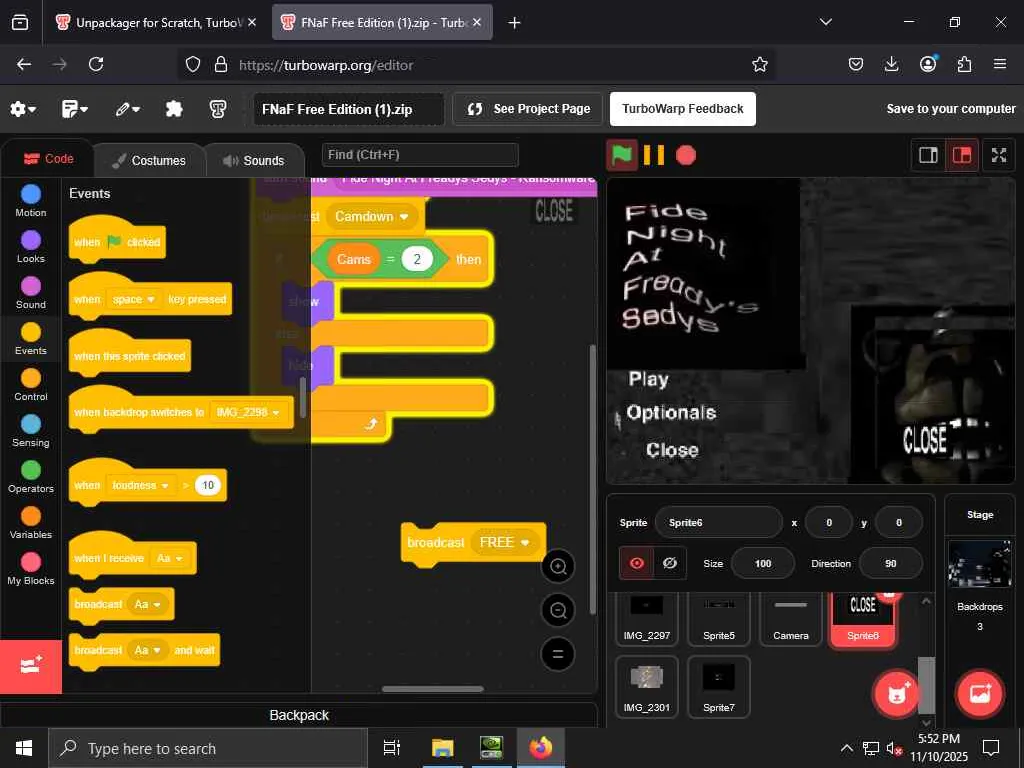Screen dimensions: 1024x768
Task: Select the My Blocks category
Action: click(x=31, y=569)
